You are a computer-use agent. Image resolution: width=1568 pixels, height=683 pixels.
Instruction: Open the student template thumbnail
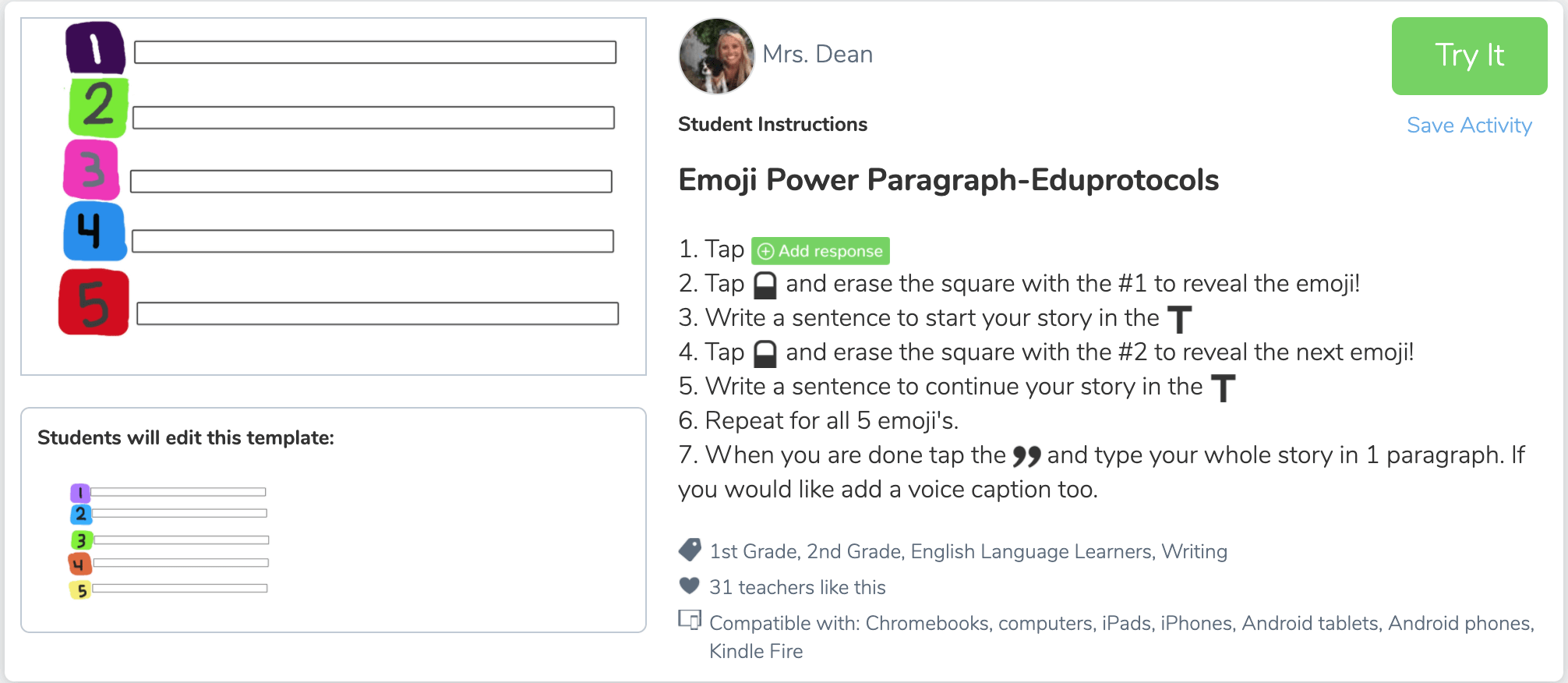(169, 541)
